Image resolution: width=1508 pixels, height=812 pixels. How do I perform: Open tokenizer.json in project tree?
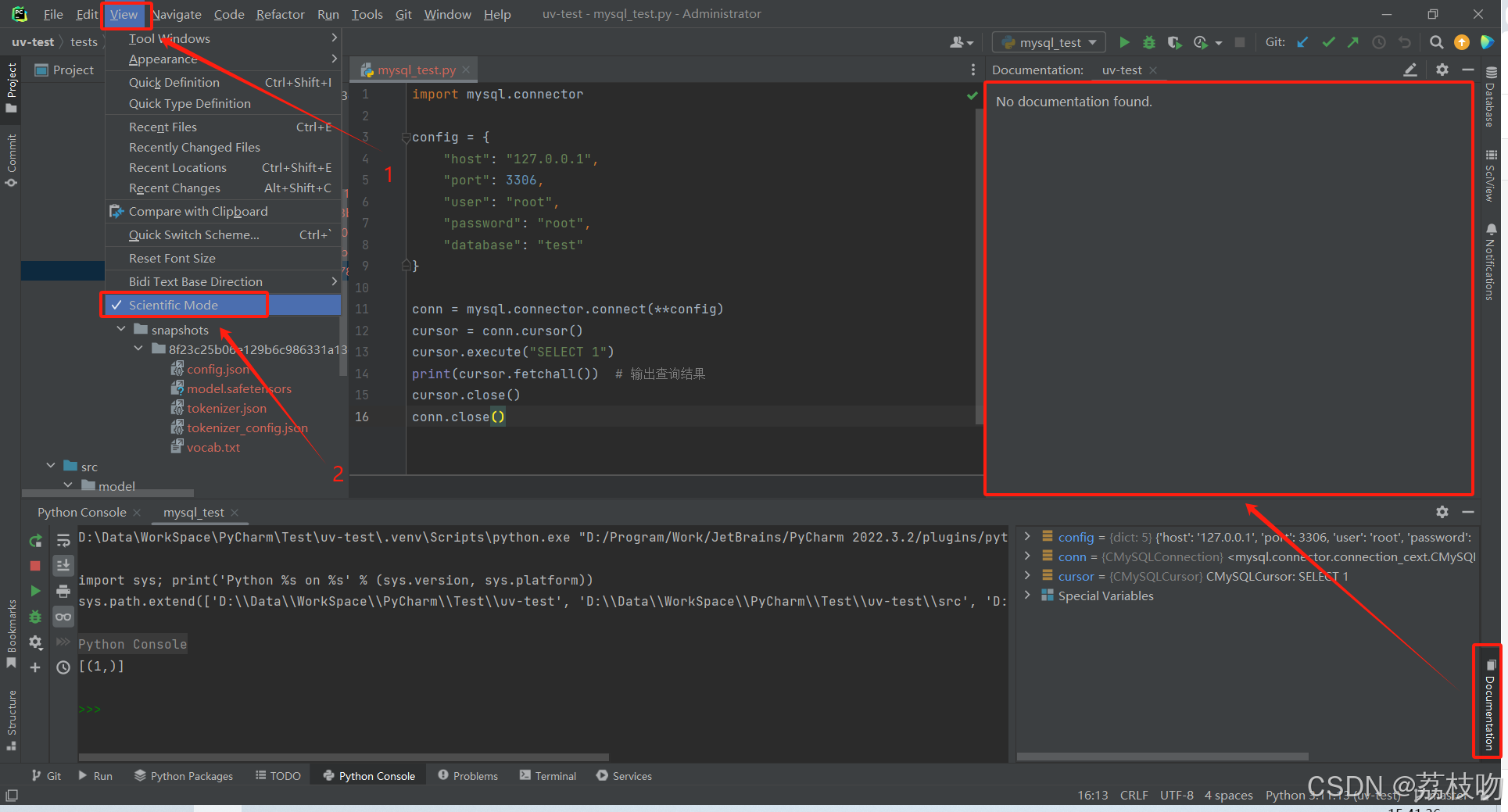[227, 408]
